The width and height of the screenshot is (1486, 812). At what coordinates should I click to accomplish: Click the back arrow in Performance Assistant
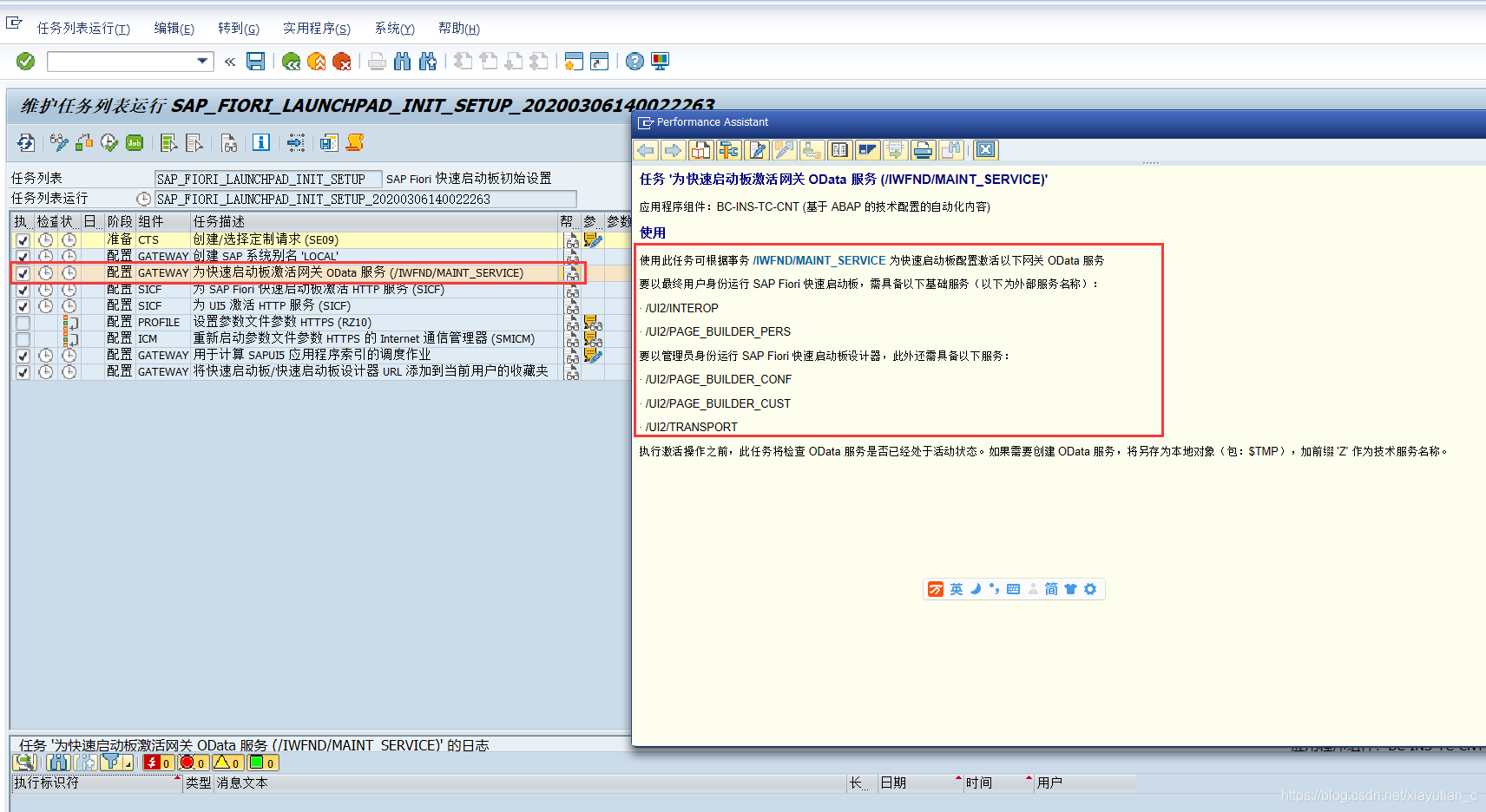tap(646, 150)
